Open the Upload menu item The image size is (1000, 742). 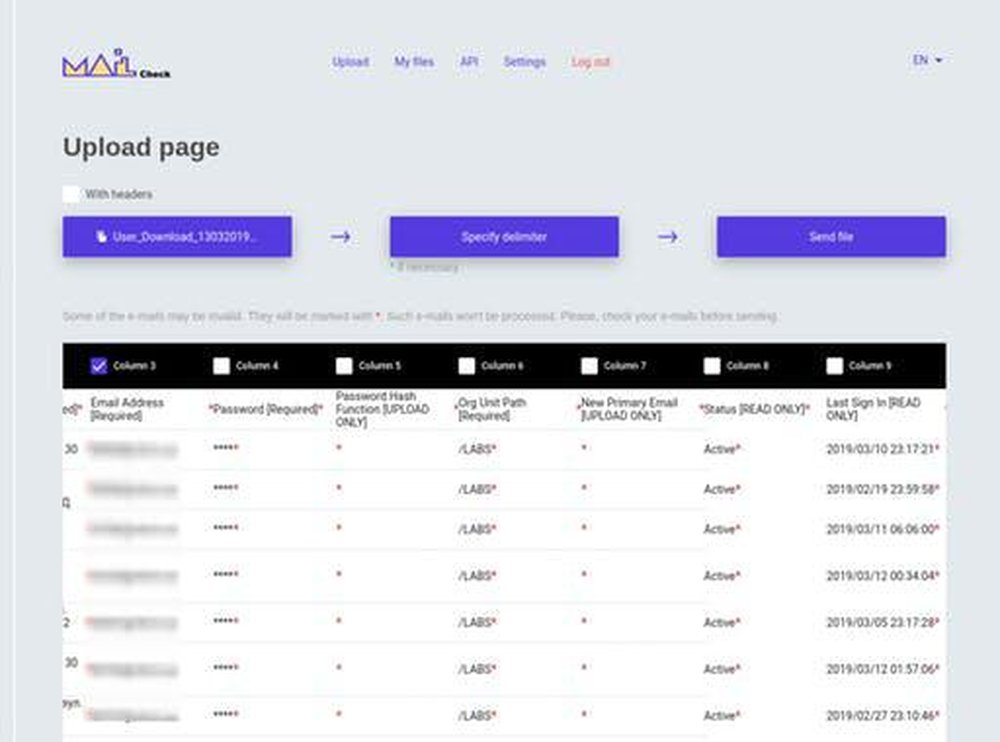pos(350,62)
